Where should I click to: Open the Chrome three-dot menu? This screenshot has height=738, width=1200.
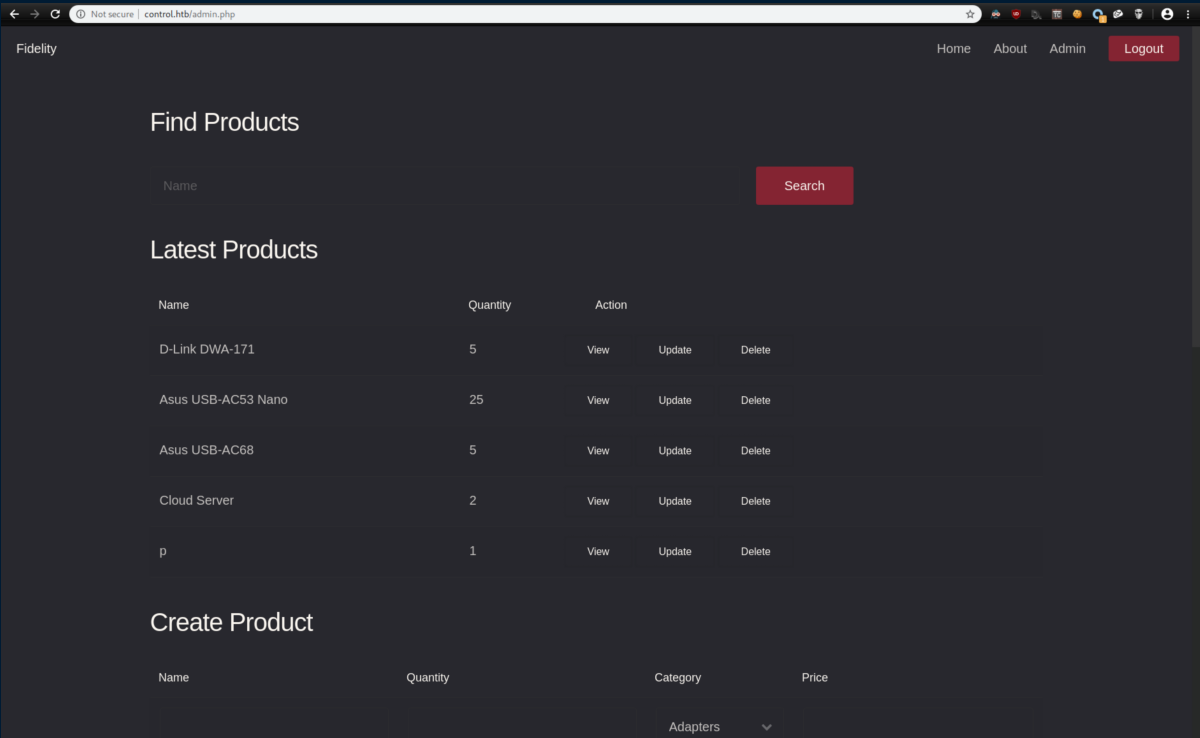(1186, 14)
